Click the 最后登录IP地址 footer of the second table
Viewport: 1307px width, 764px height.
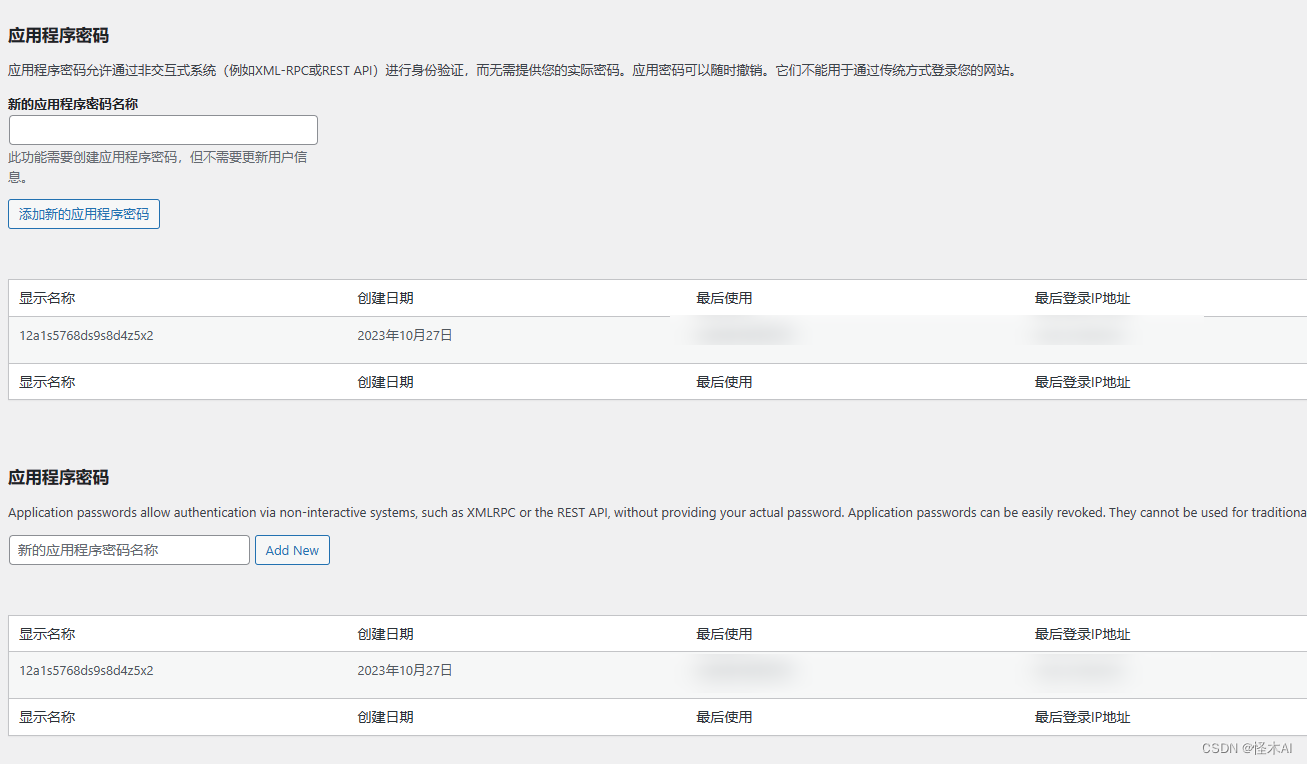tap(1082, 717)
